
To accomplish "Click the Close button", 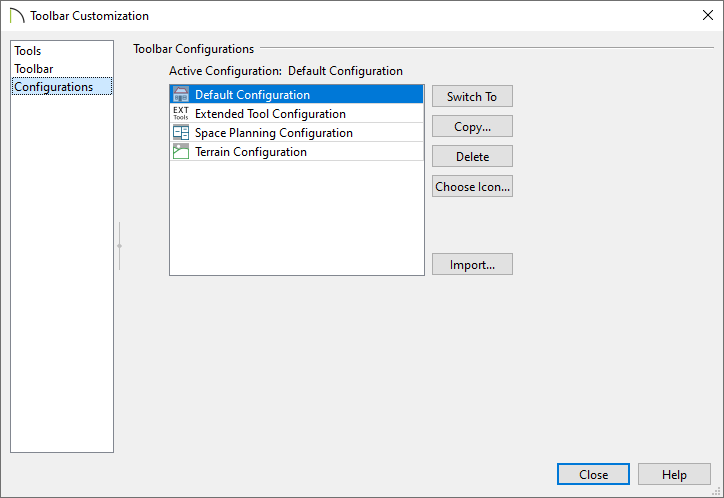I will pyautogui.click(x=593, y=474).
